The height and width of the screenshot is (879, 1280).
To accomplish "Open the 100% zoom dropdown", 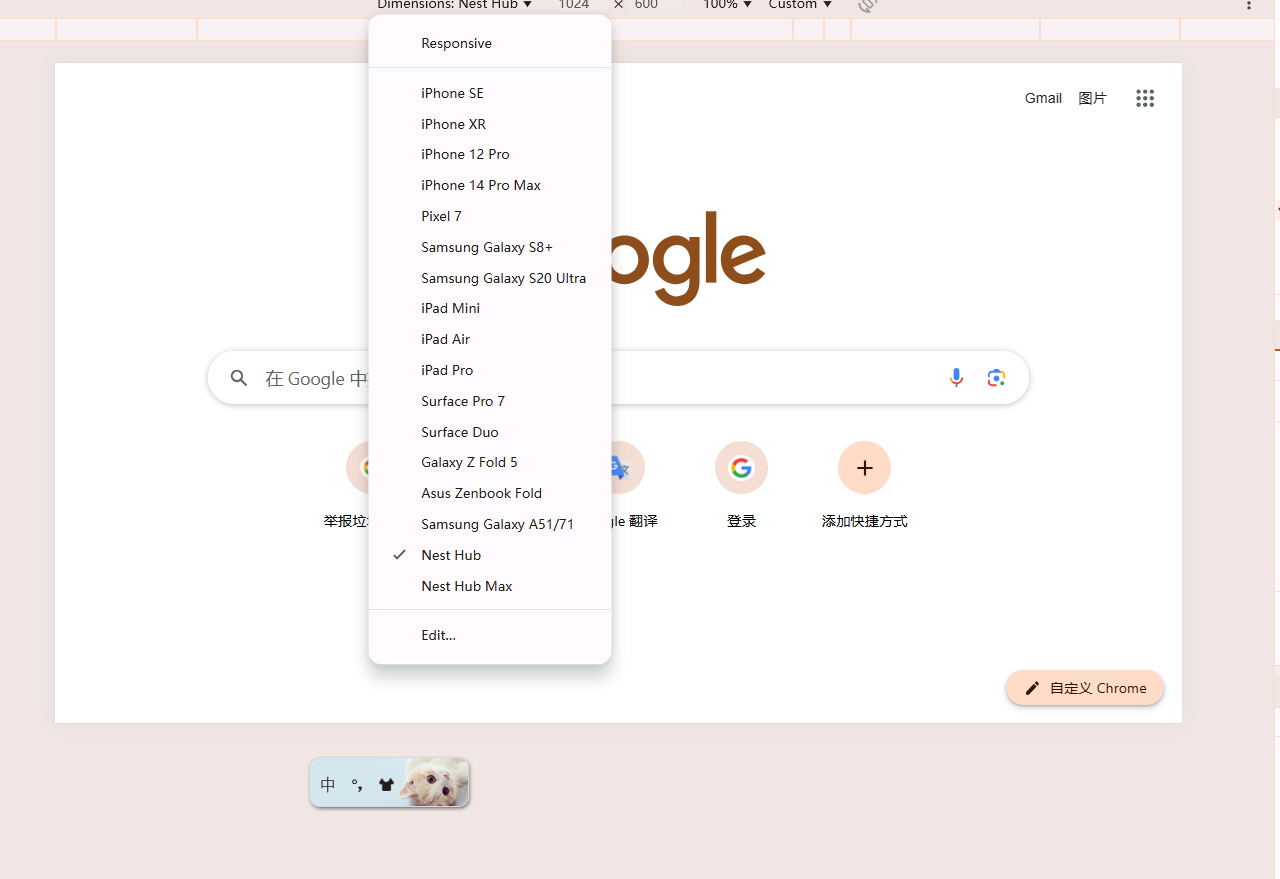I will [x=727, y=5].
